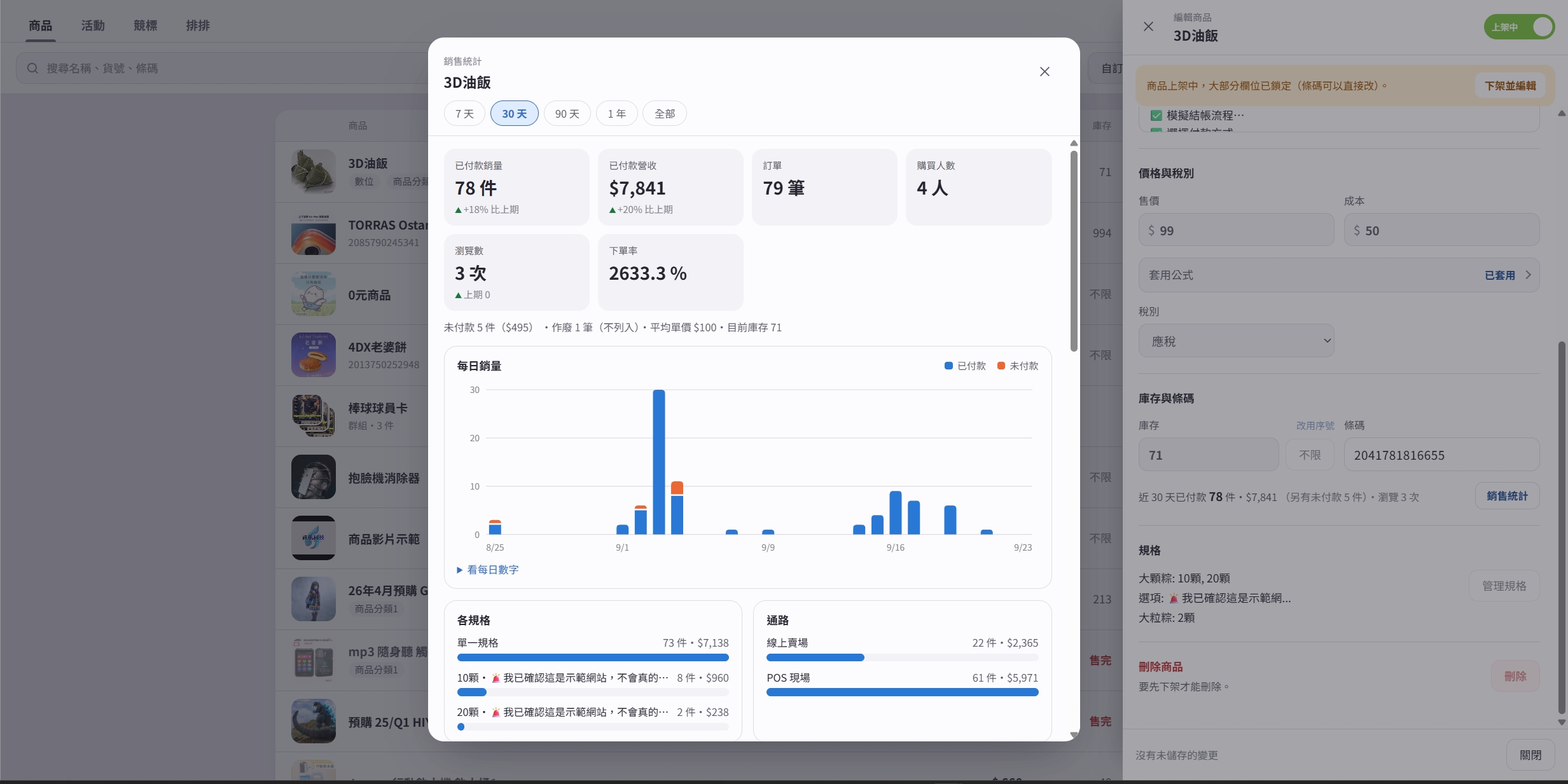Click the 3D油飯 product thumbnail
Screen dimensions: 1568x784
click(314, 172)
